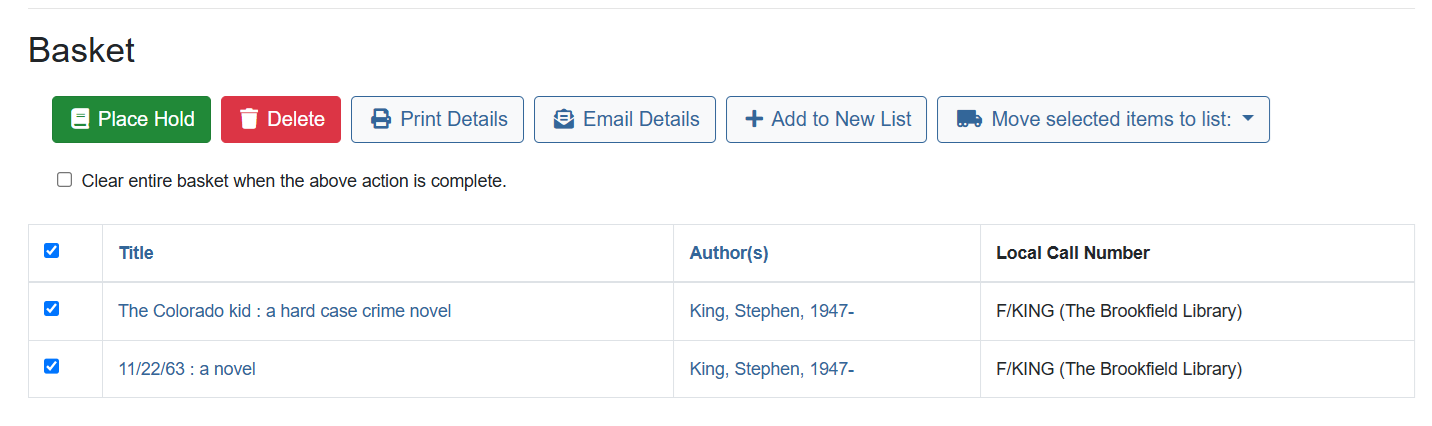This screenshot has width=1432, height=426.
Task: Click the truck icon on Move selected items
Action: pyautogui.click(x=969, y=119)
